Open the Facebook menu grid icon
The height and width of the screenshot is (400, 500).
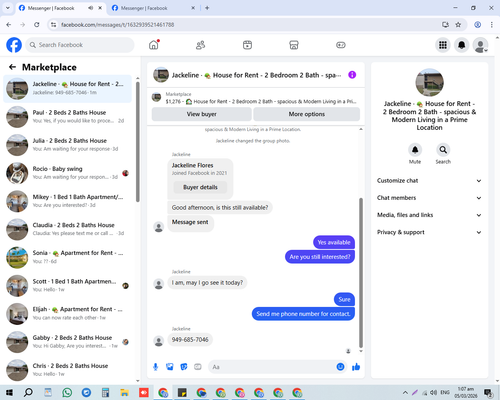point(443,45)
